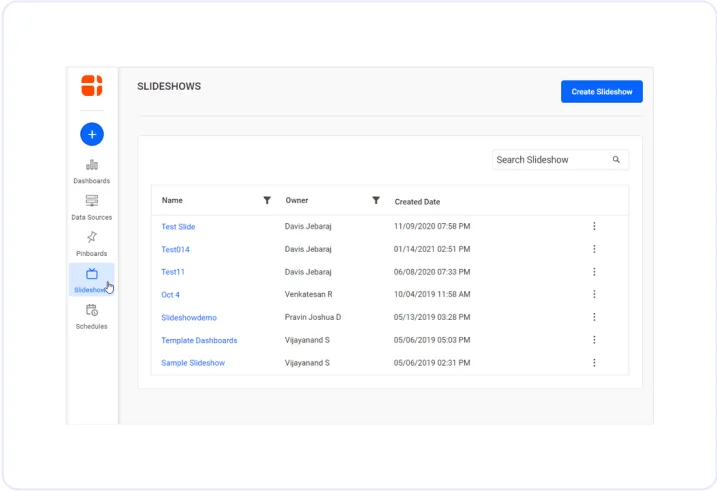Click the SLIDESHOWS page heading
Viewport: 717px width, 491px height.
click(x=169, y=86)
